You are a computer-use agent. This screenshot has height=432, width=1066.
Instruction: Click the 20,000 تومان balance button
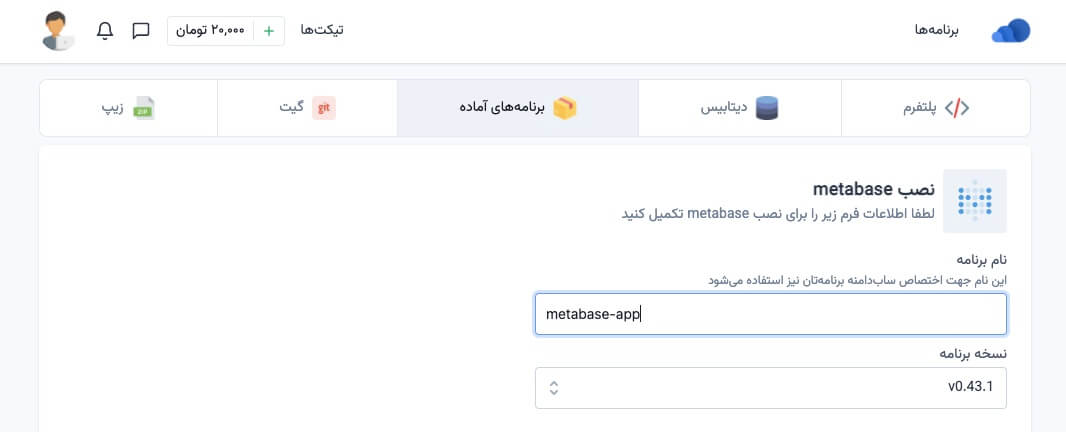(211, 31)
